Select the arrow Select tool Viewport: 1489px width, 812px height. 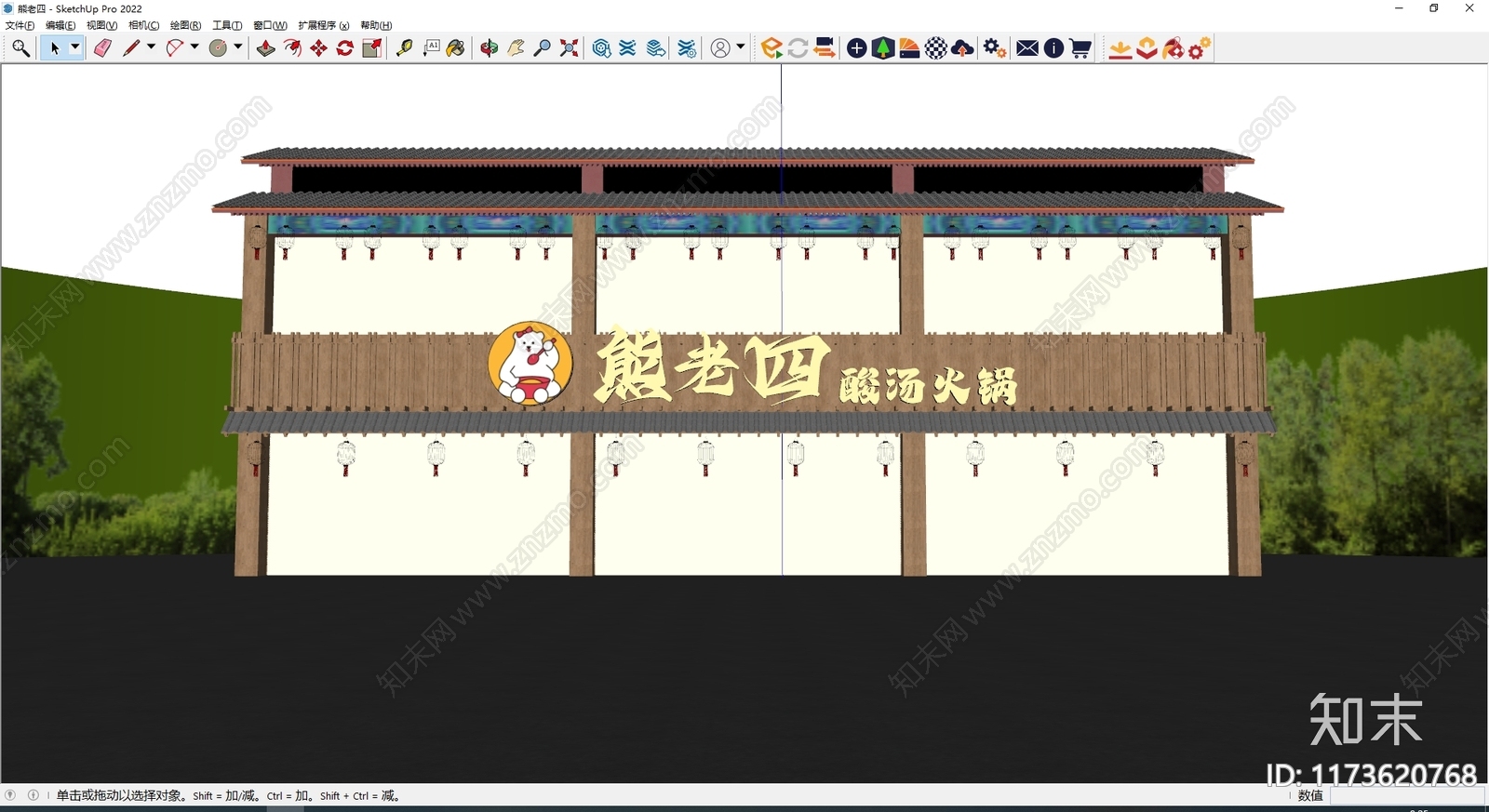54,48
